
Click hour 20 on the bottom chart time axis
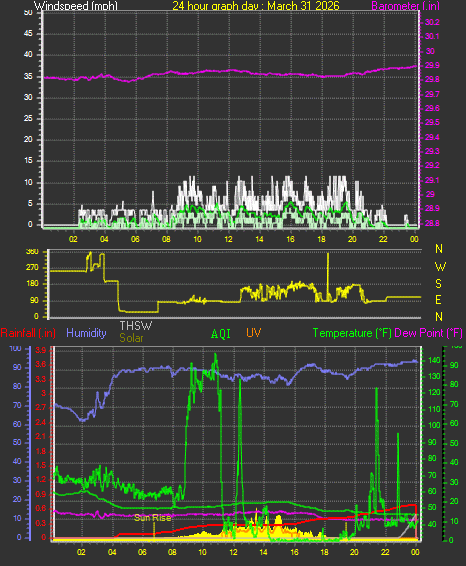[x=354, y=552]
